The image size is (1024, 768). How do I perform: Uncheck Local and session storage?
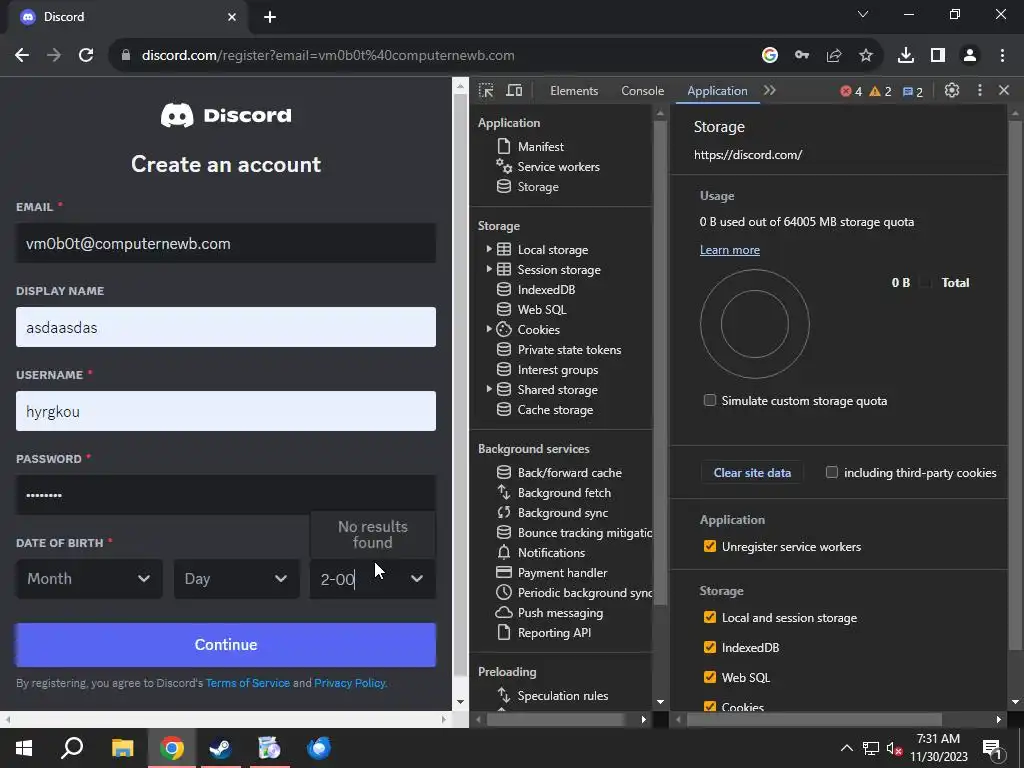point(710,617)
